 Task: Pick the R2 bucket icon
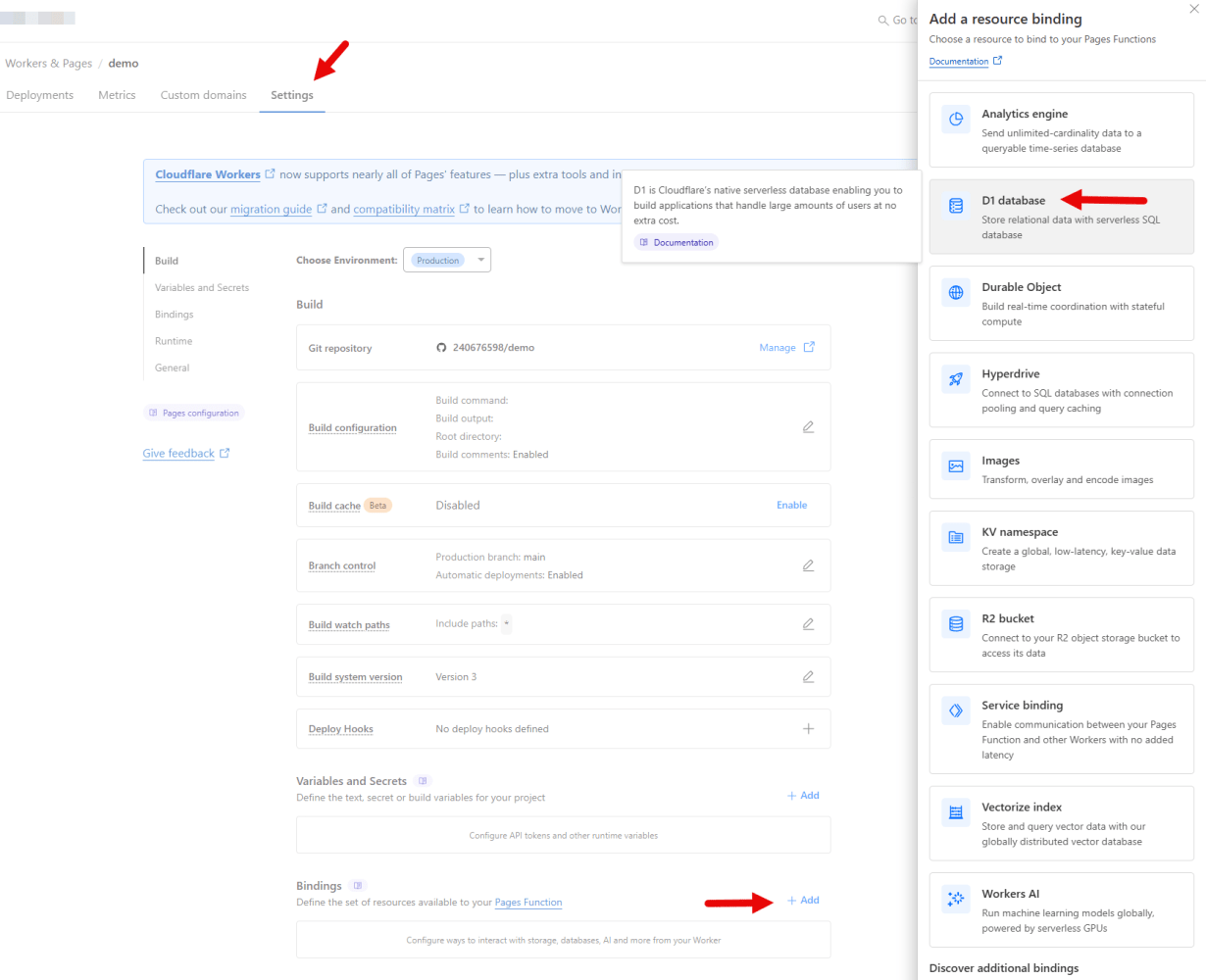point(956,624)
